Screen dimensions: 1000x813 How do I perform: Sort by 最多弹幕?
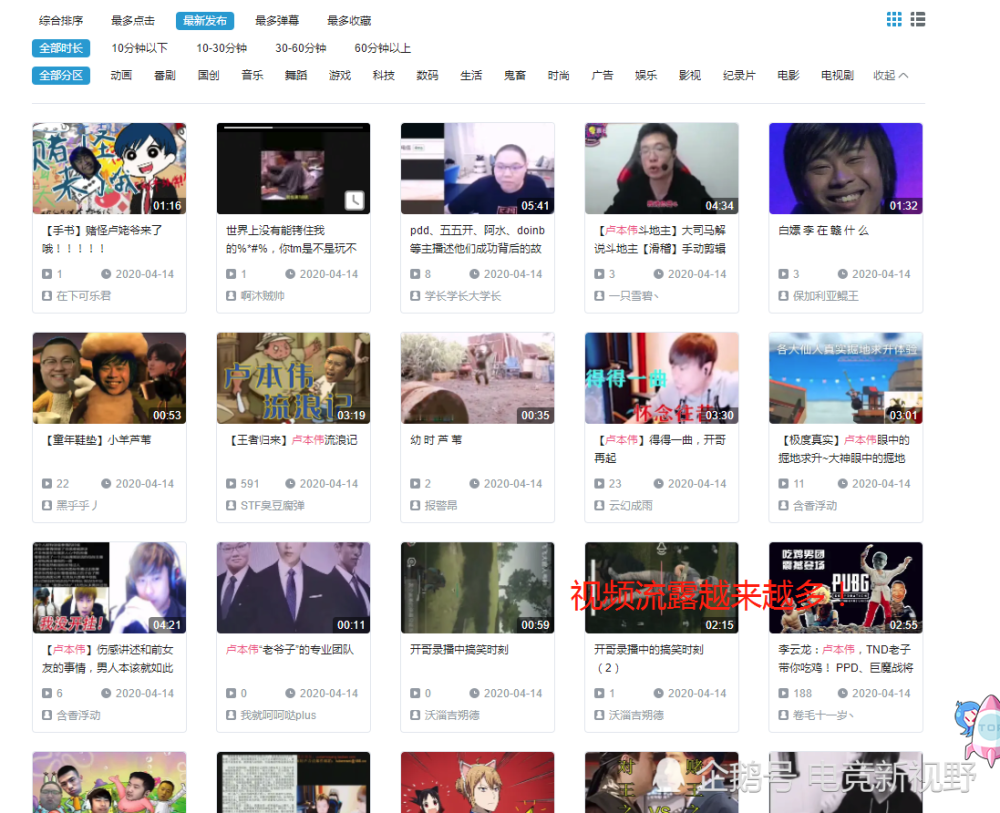coord(277,20)
